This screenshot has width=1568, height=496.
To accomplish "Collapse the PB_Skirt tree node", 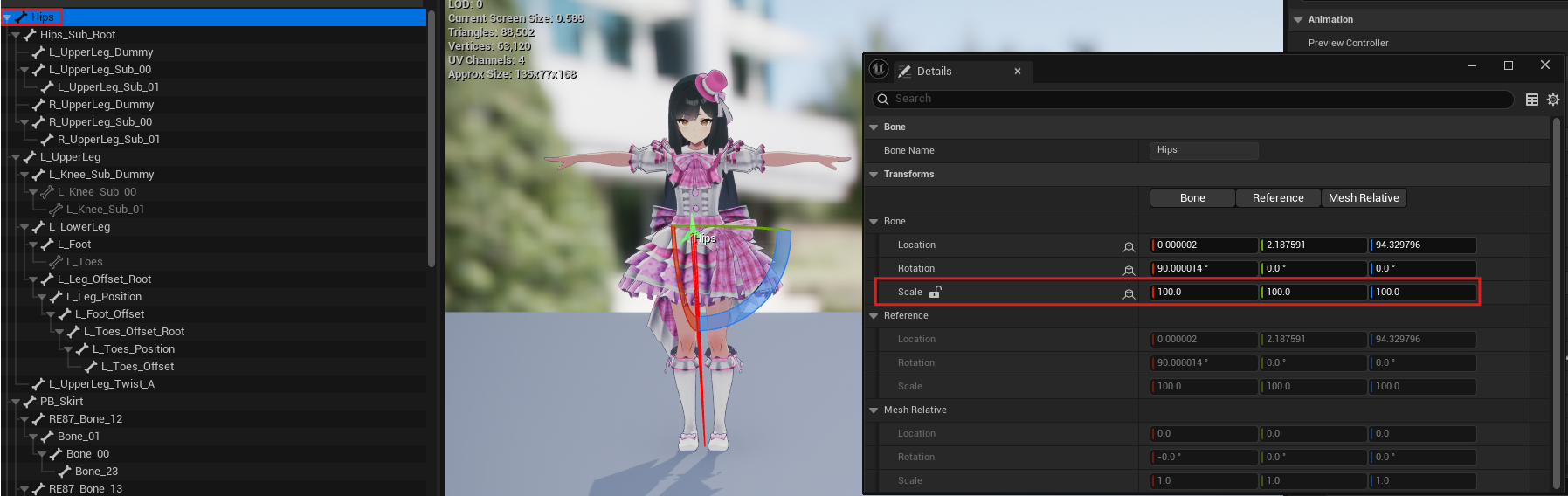I will (x=16, y=402).
